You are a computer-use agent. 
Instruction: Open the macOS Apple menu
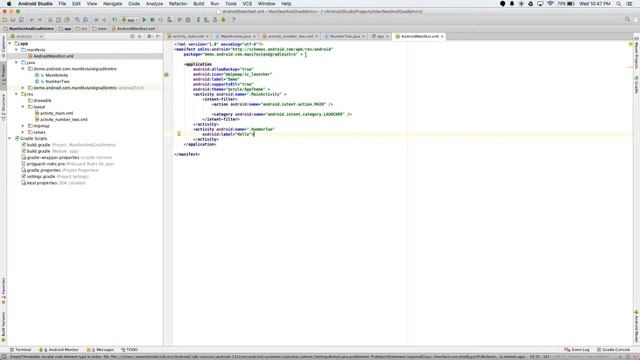(9, 4)
